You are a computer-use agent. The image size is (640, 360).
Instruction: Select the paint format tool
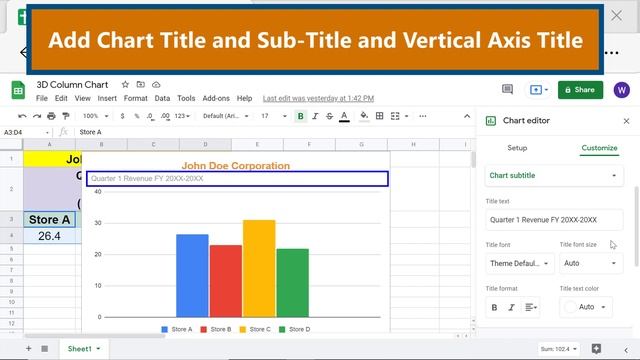point(66,116)
